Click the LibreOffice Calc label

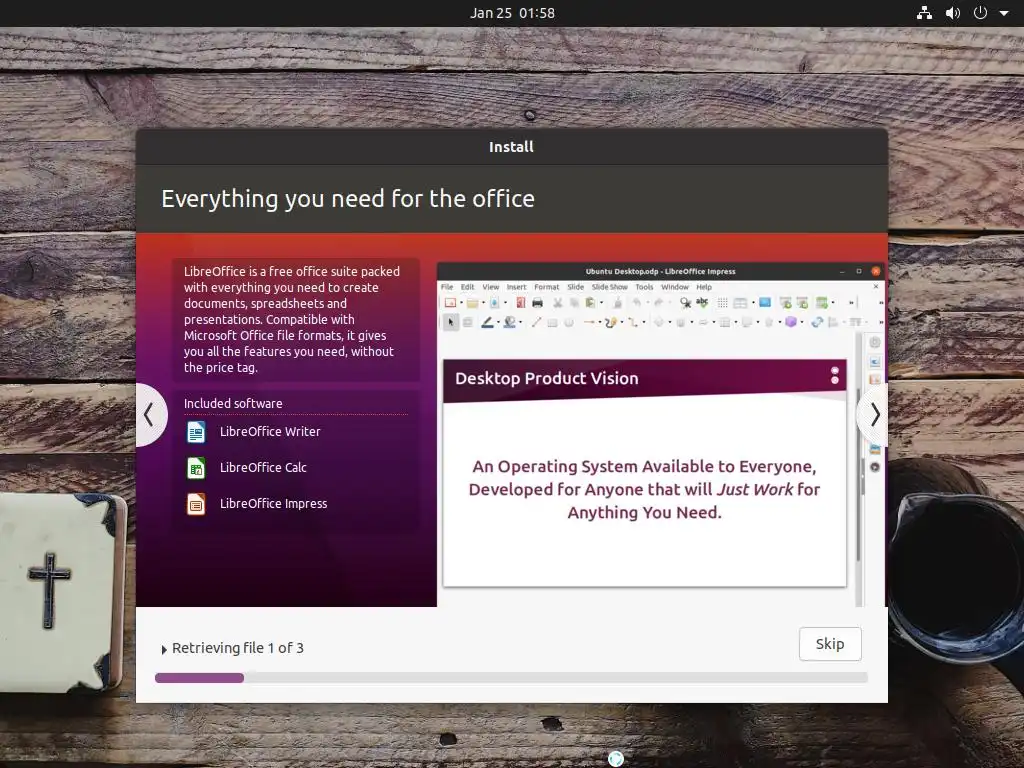pos(263,467)
